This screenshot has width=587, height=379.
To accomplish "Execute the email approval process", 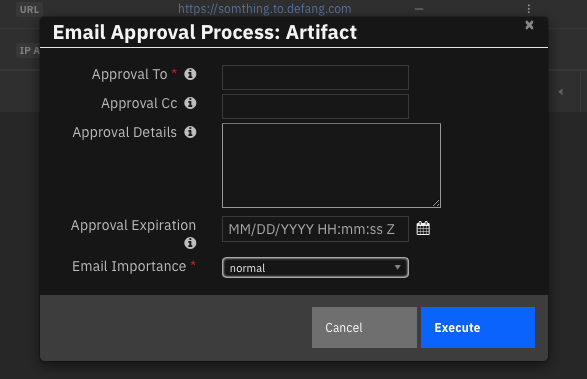I will [x=478, y=328].
